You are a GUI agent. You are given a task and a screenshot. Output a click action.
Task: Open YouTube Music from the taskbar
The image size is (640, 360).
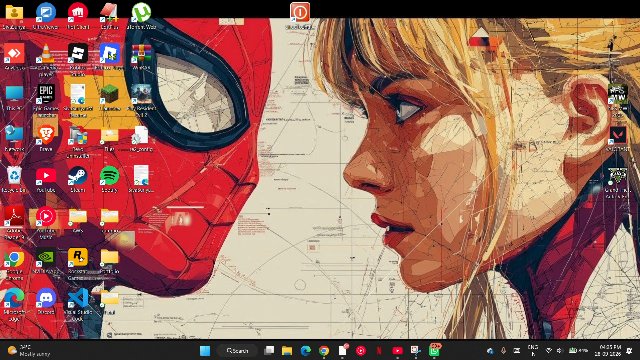click(361, 351)
